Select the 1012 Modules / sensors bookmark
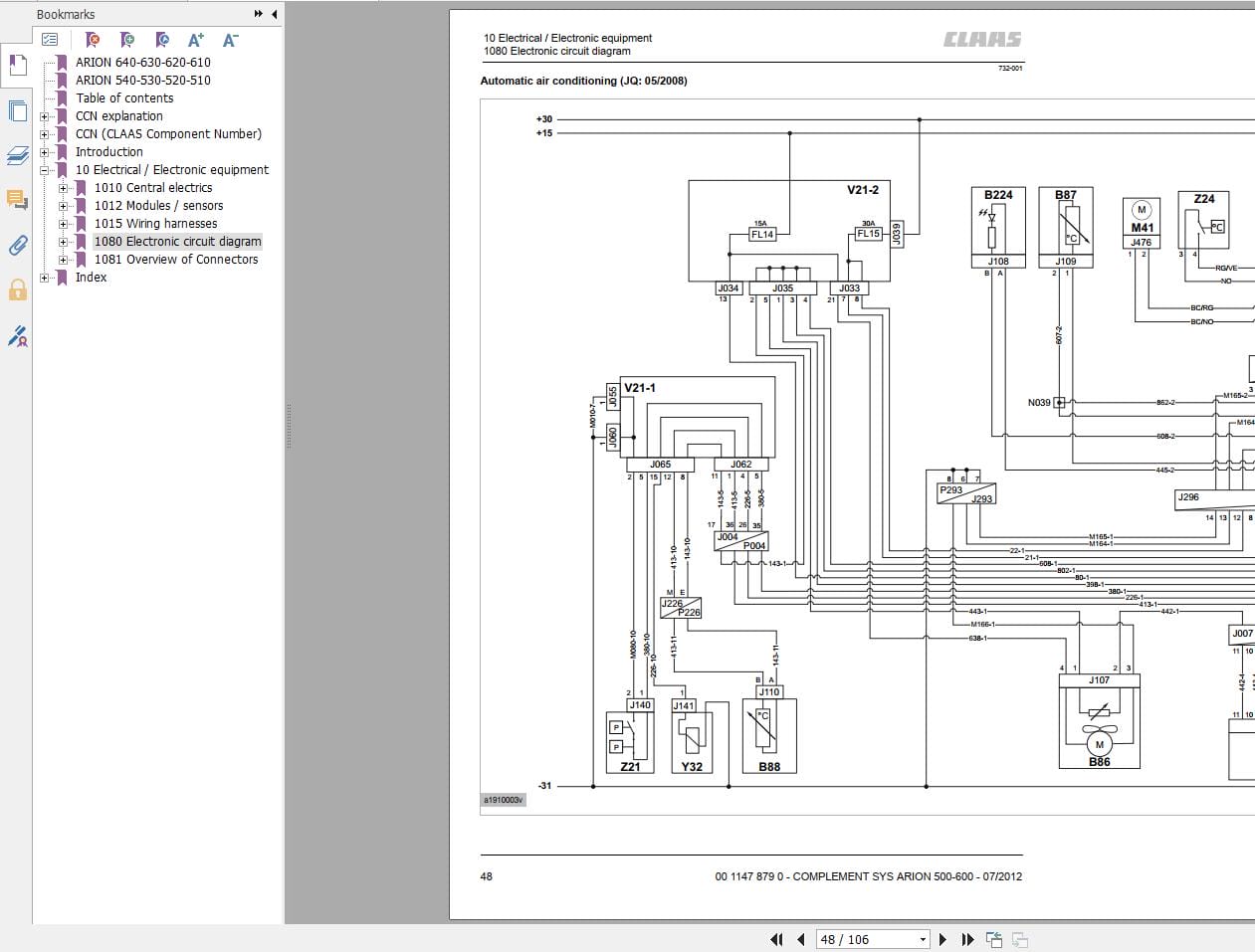1255x952 pixels. pos(159,205)
